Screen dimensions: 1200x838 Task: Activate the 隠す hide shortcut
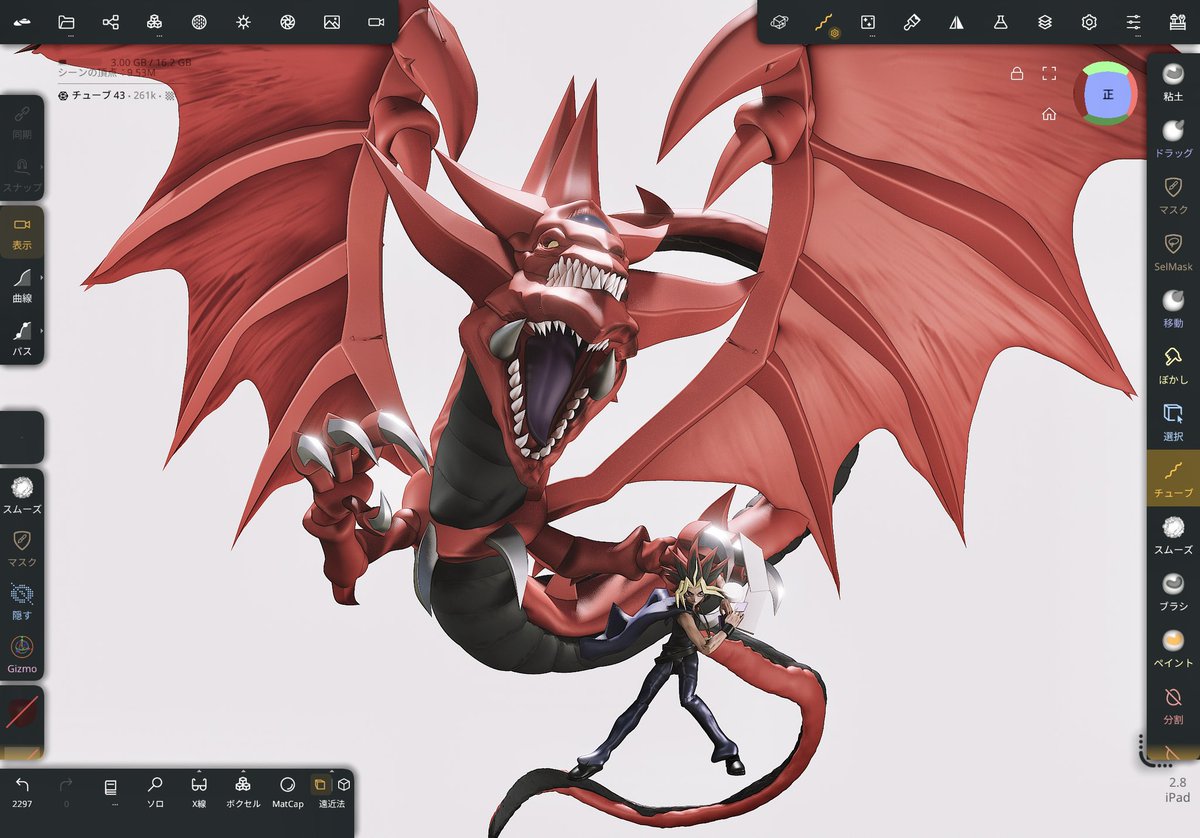[22, 601]
